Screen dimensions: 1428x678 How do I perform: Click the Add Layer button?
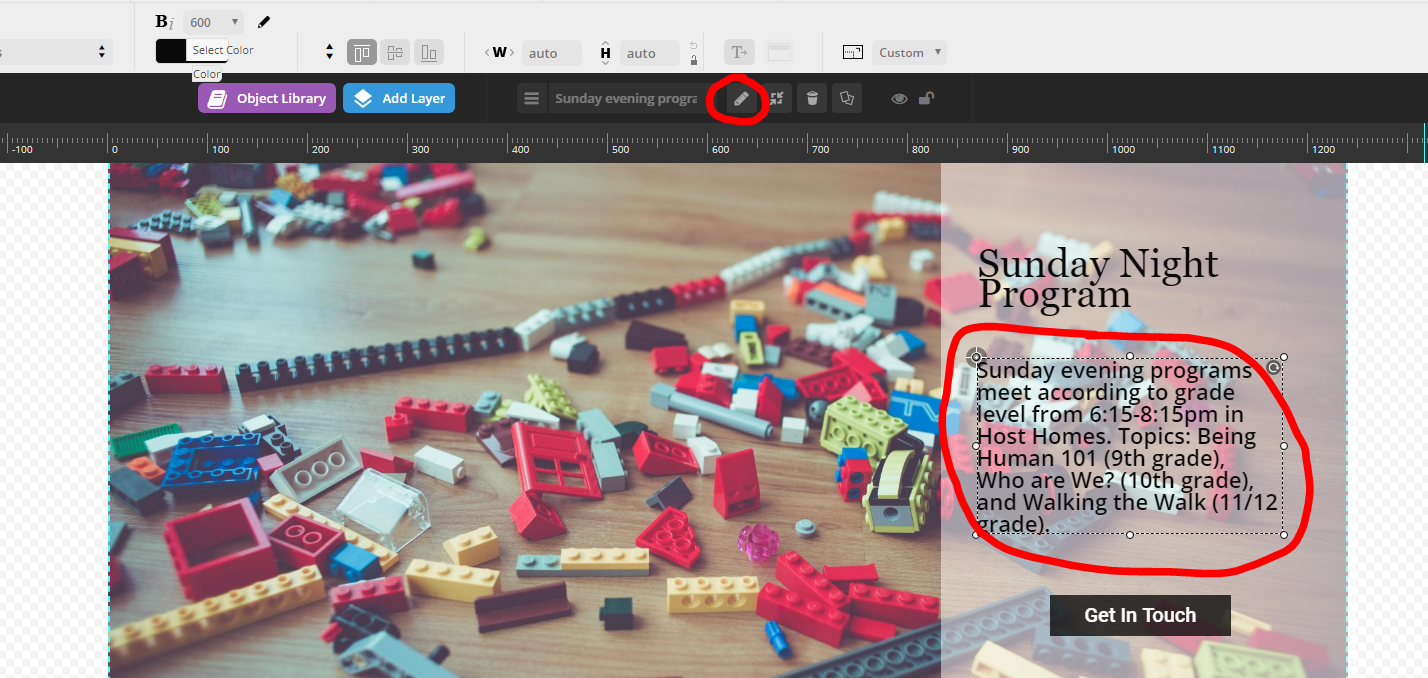point(399,99)
